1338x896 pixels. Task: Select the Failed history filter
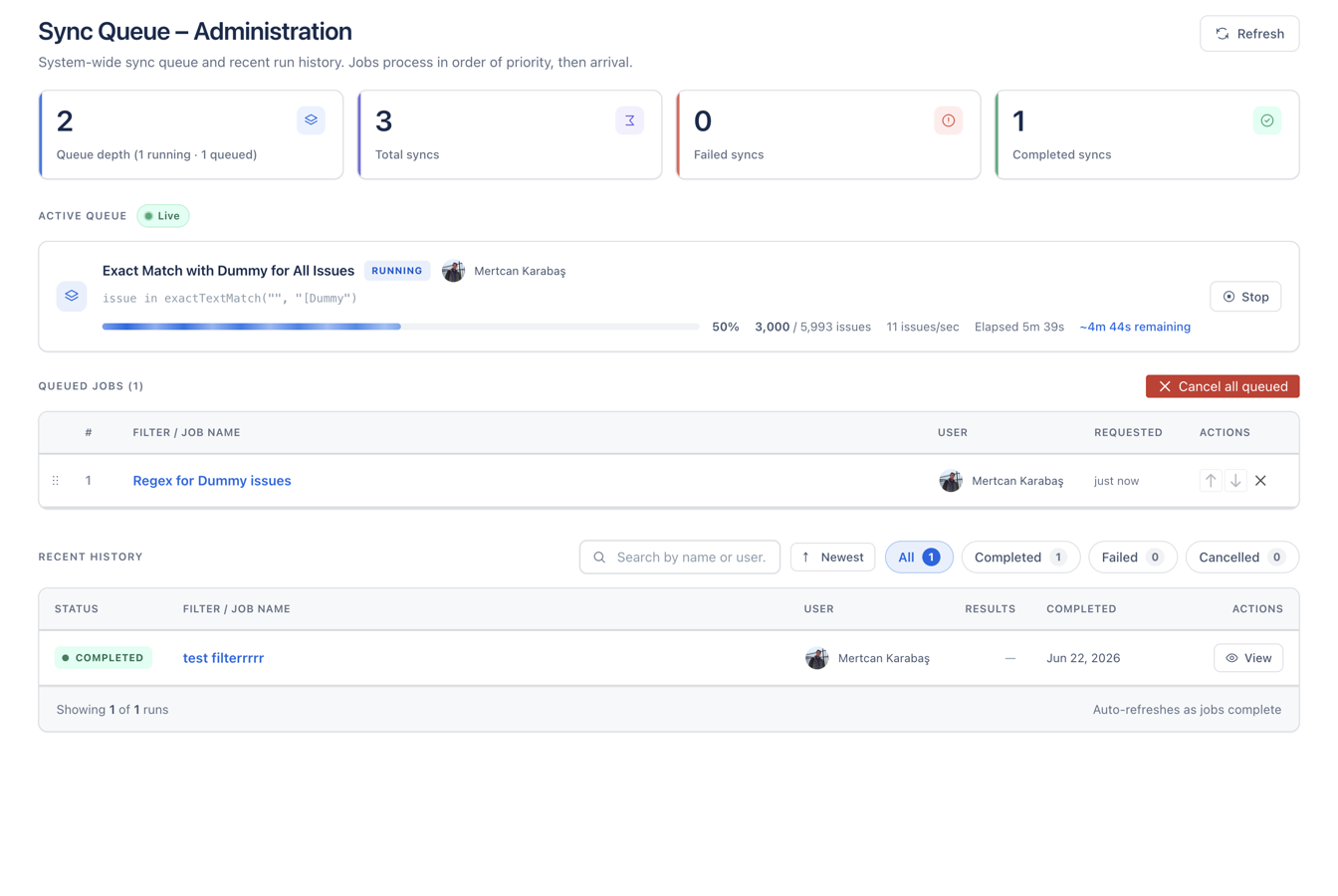pos(1133,558)
